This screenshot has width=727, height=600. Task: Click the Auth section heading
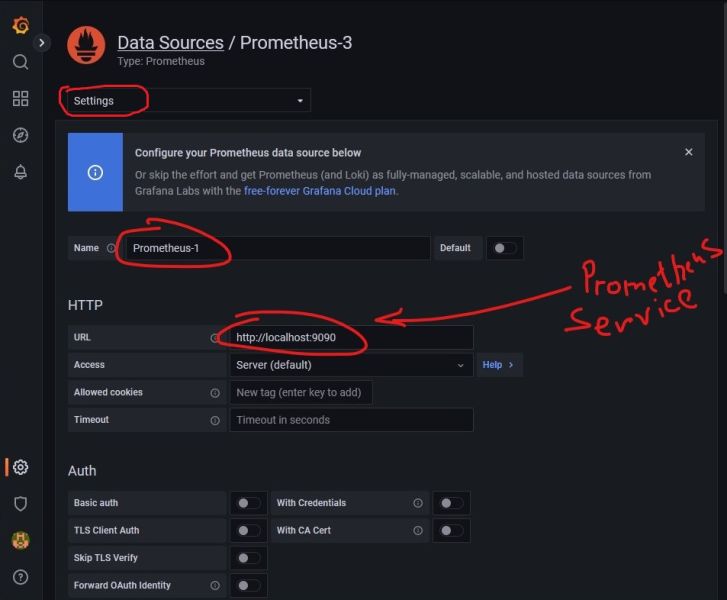(x=82, y=471)
